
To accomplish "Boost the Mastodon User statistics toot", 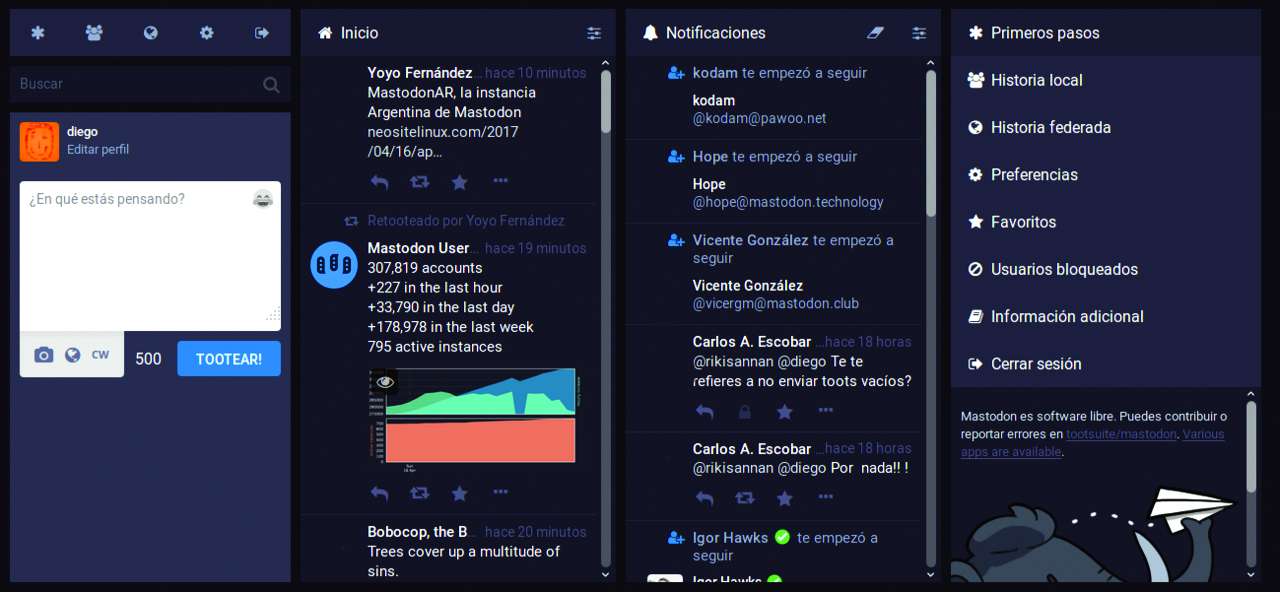I will [x=420, y=493].
